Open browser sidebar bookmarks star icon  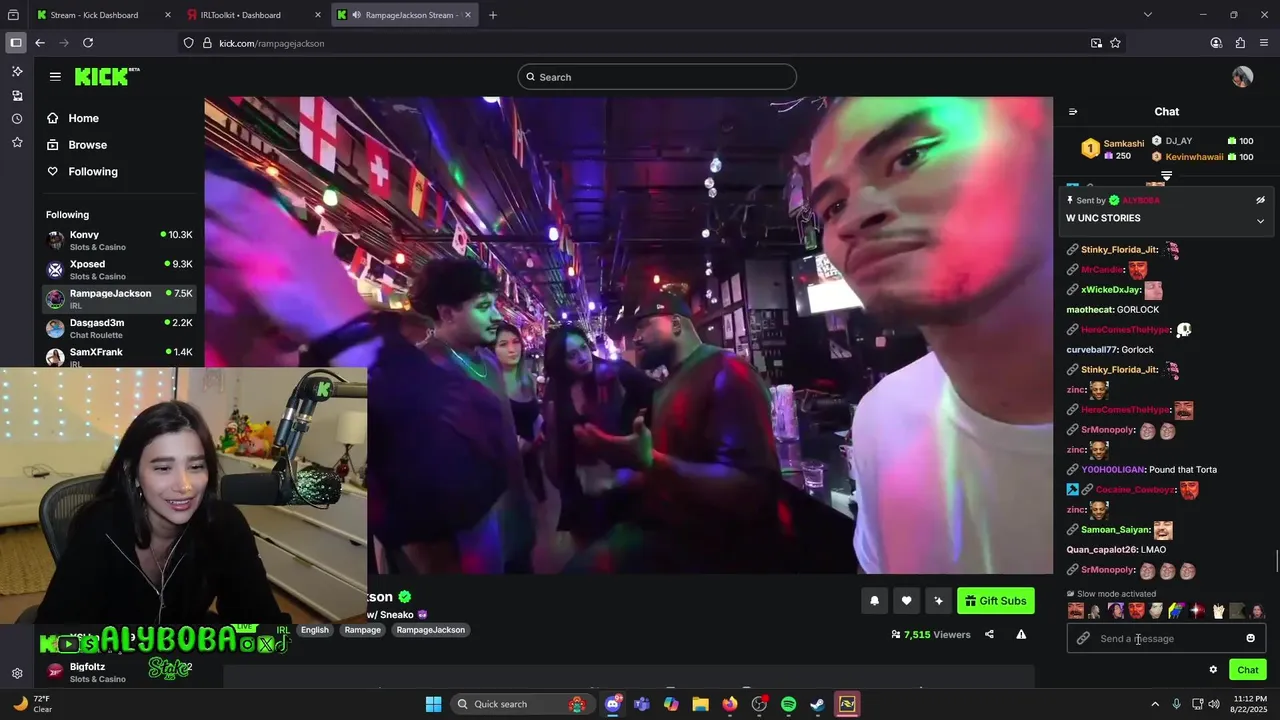(16, 143)
